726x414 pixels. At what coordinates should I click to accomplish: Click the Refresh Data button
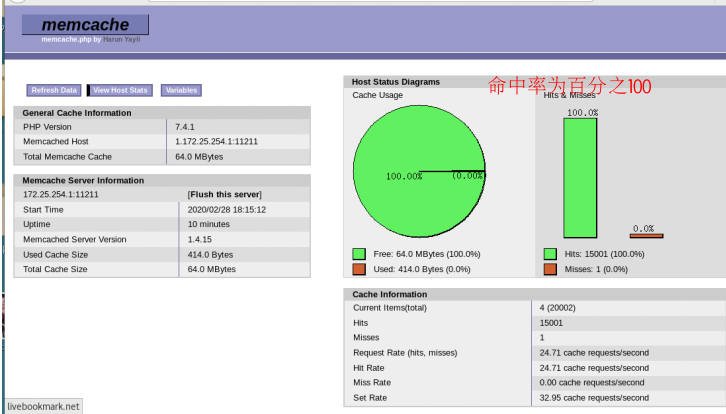pyautogui.click(x=54, y=90)
